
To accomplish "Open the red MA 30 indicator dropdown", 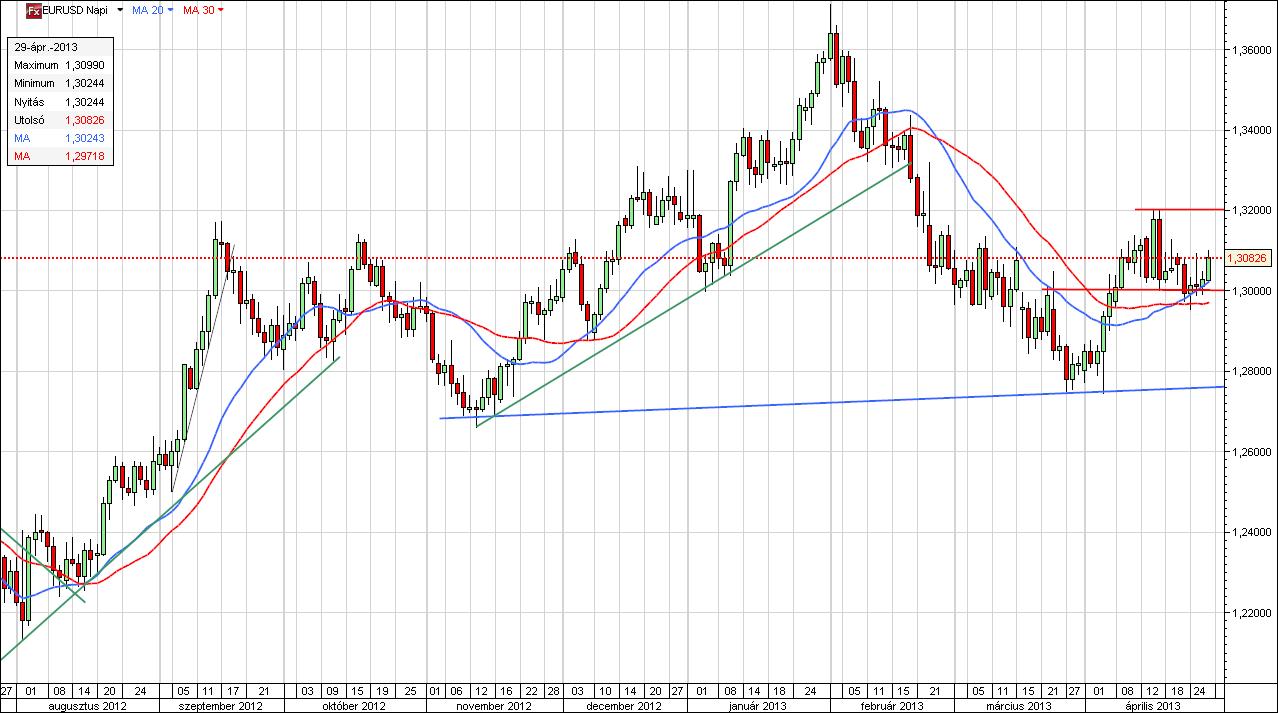I will point(220,10).
